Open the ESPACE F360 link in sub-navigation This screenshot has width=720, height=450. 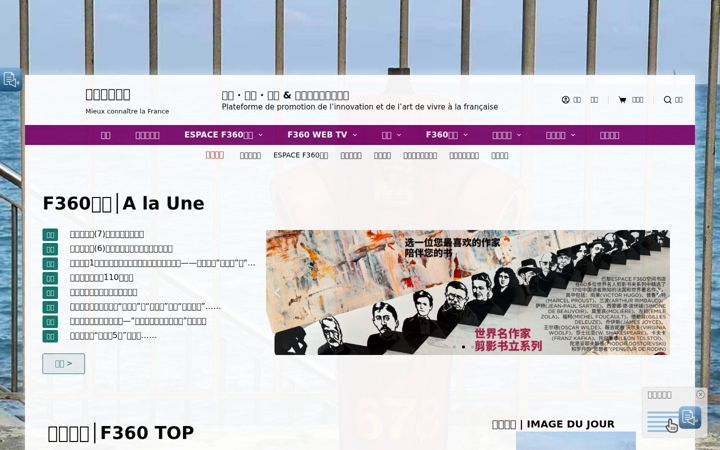coord(300,155)
